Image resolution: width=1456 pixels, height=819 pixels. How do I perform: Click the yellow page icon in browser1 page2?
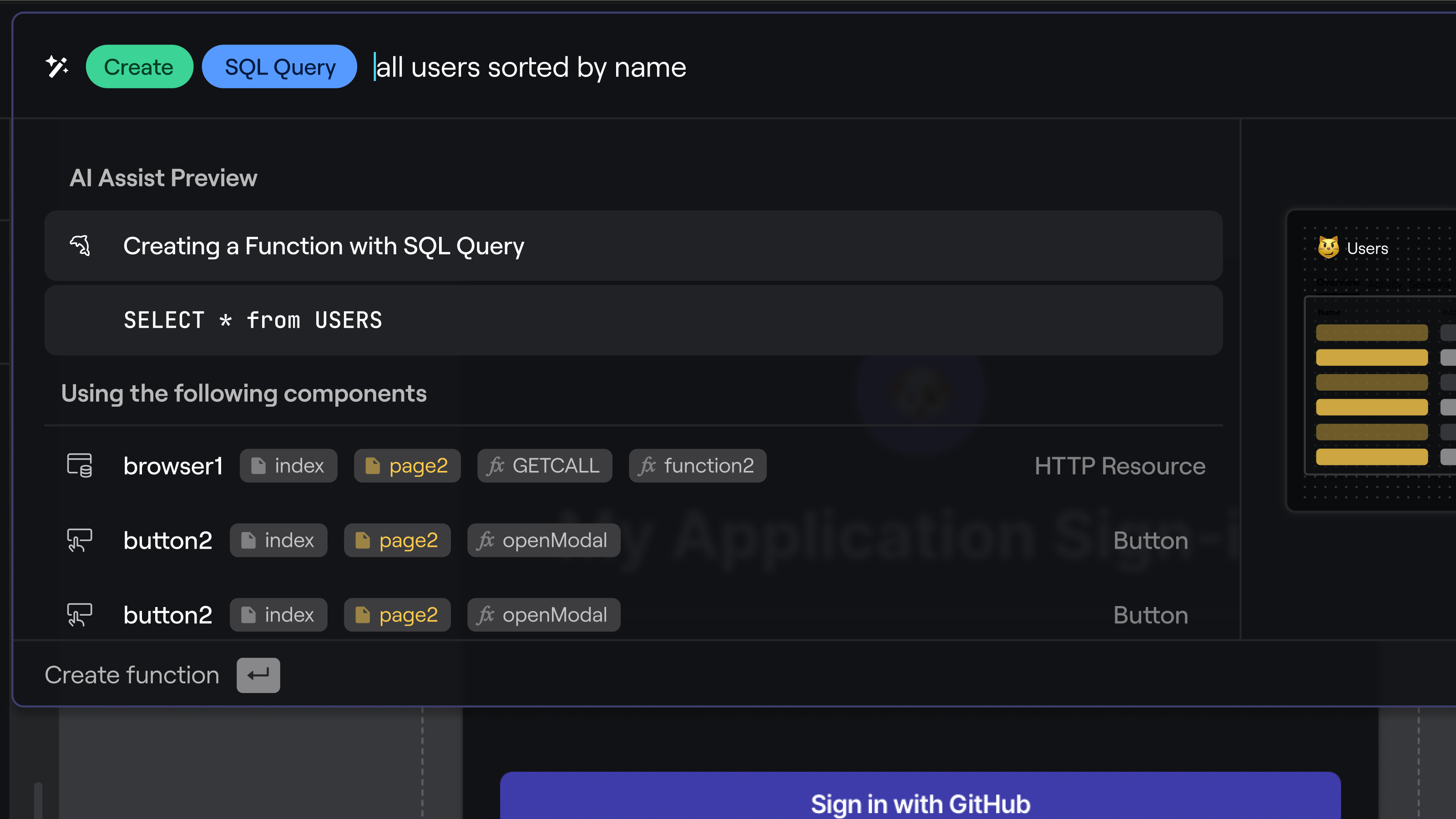(x=373, y=466)
